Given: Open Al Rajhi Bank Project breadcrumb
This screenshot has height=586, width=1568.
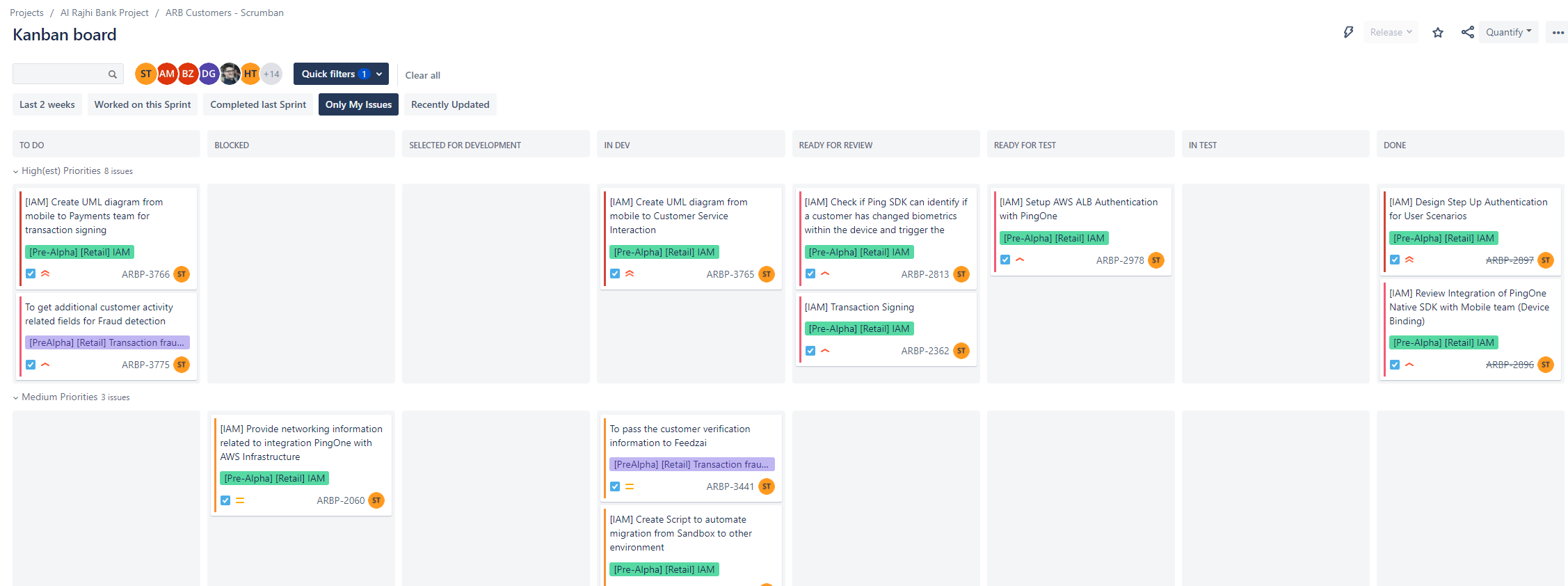Looking at the screenshot, I should tap(104, 13).
